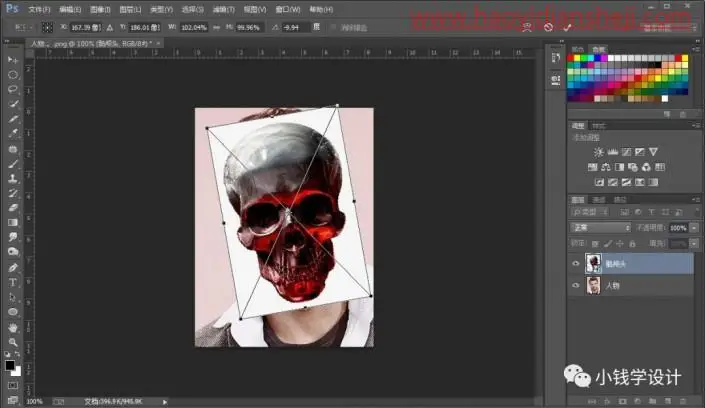This screenshot has width=705, height=408.
Task: Toggle relative positioning triangle for reference point
Action: (x=110, y=27)
